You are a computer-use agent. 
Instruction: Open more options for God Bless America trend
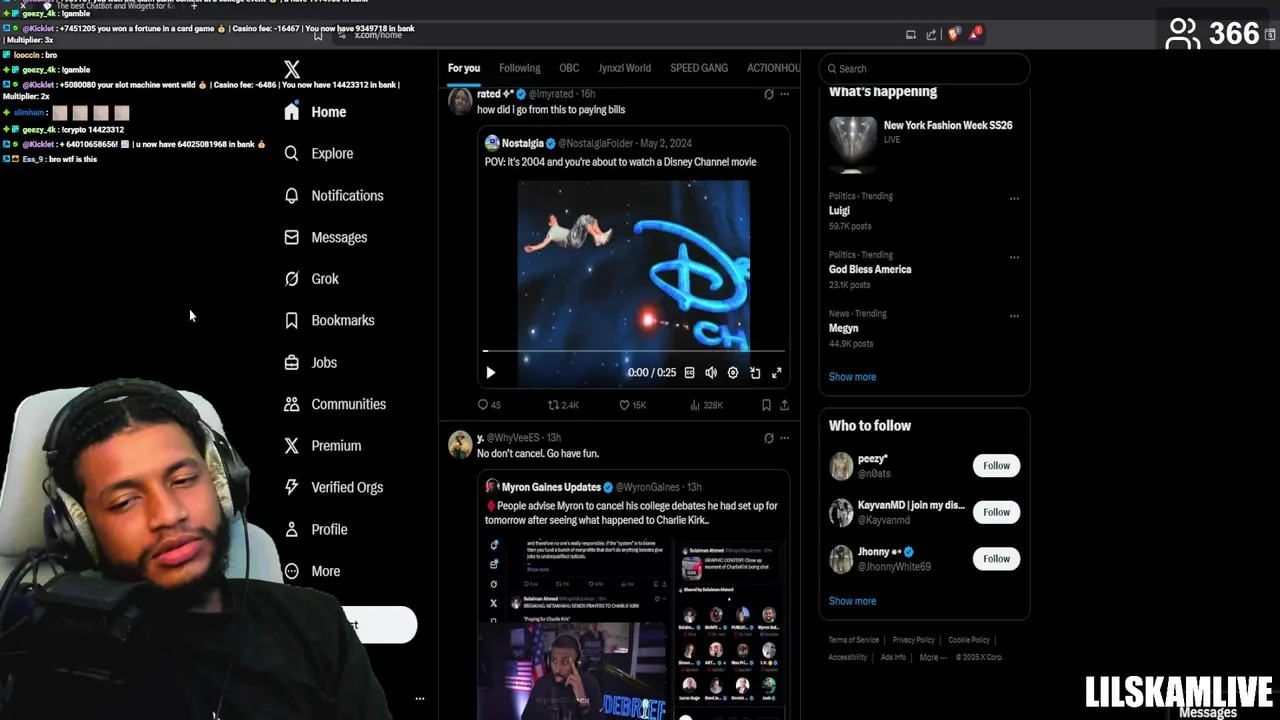coord(1014,257)
